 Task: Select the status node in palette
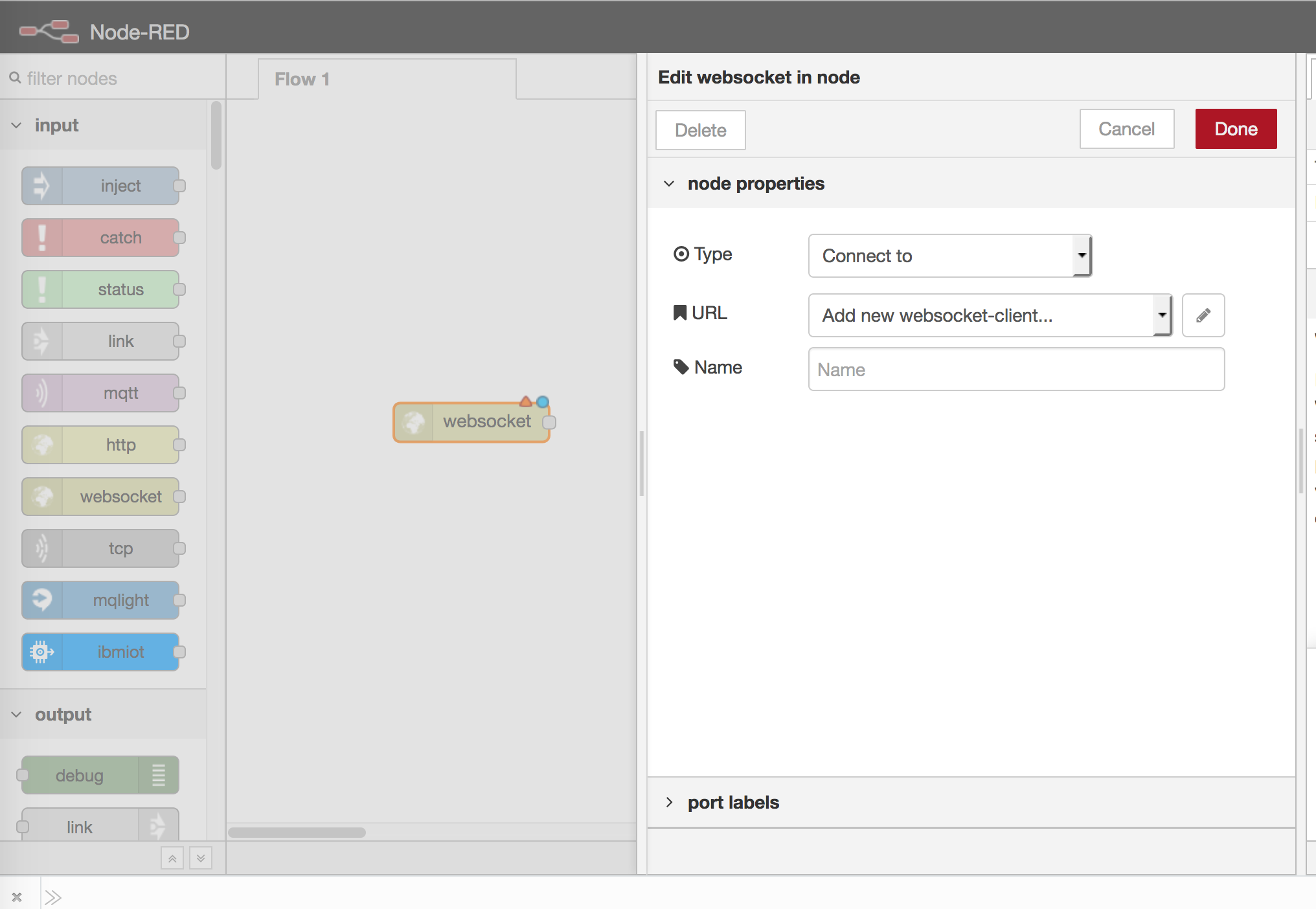click(x=100, y=289)
